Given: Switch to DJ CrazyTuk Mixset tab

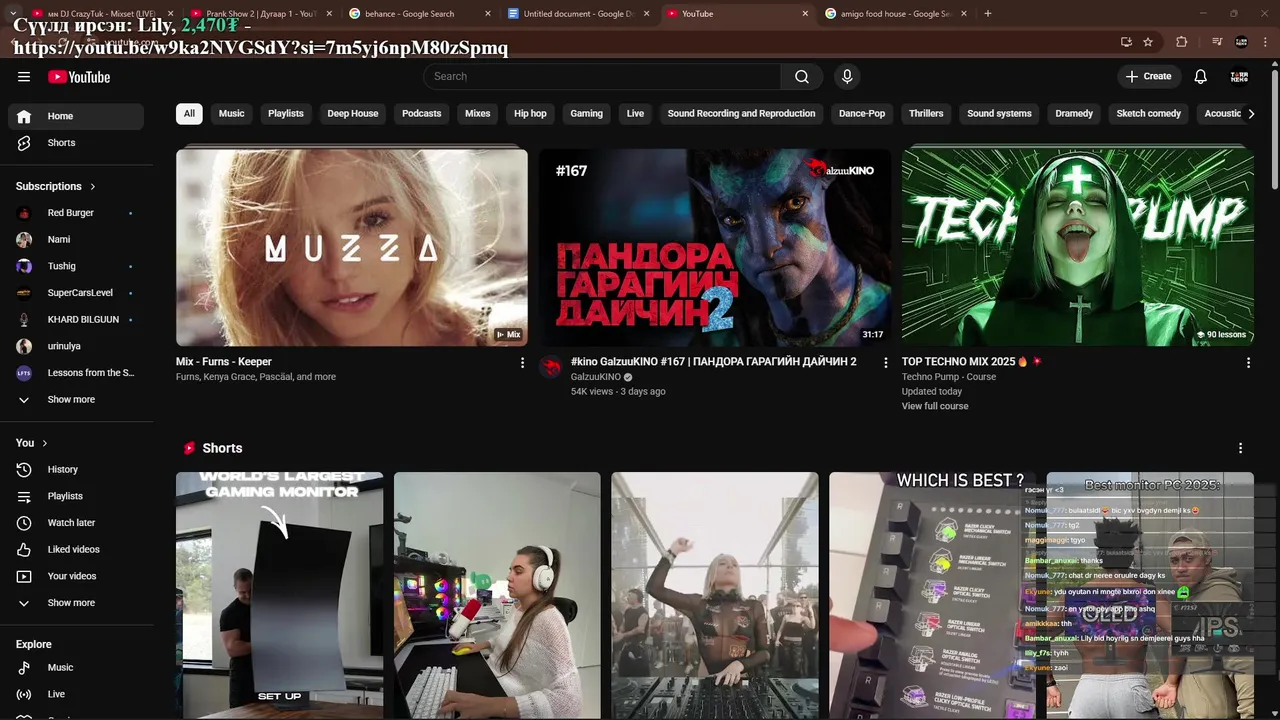Looking at the screenshot, I should (102, 14).
